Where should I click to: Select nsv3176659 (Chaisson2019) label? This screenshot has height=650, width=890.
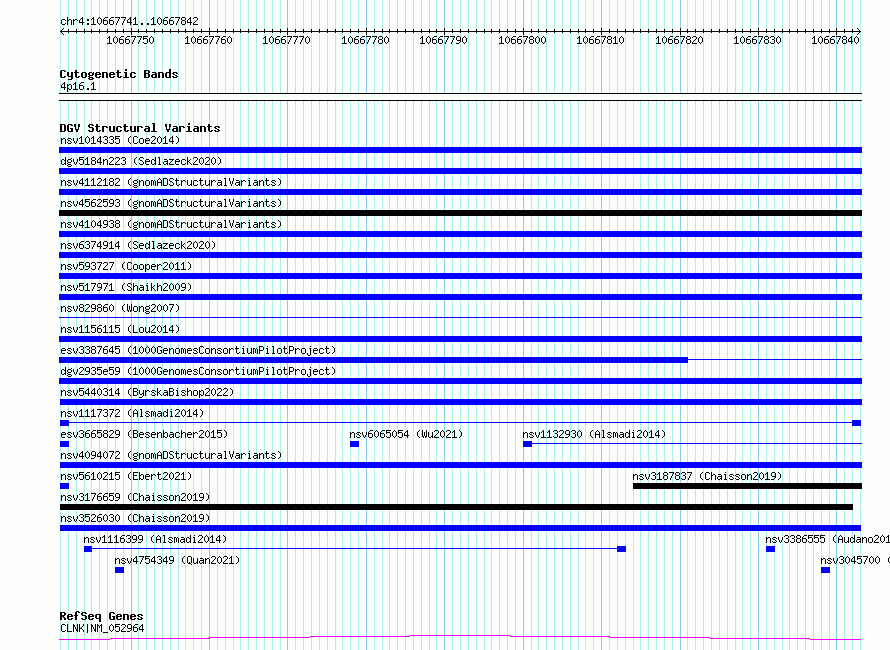click(135, 497)
